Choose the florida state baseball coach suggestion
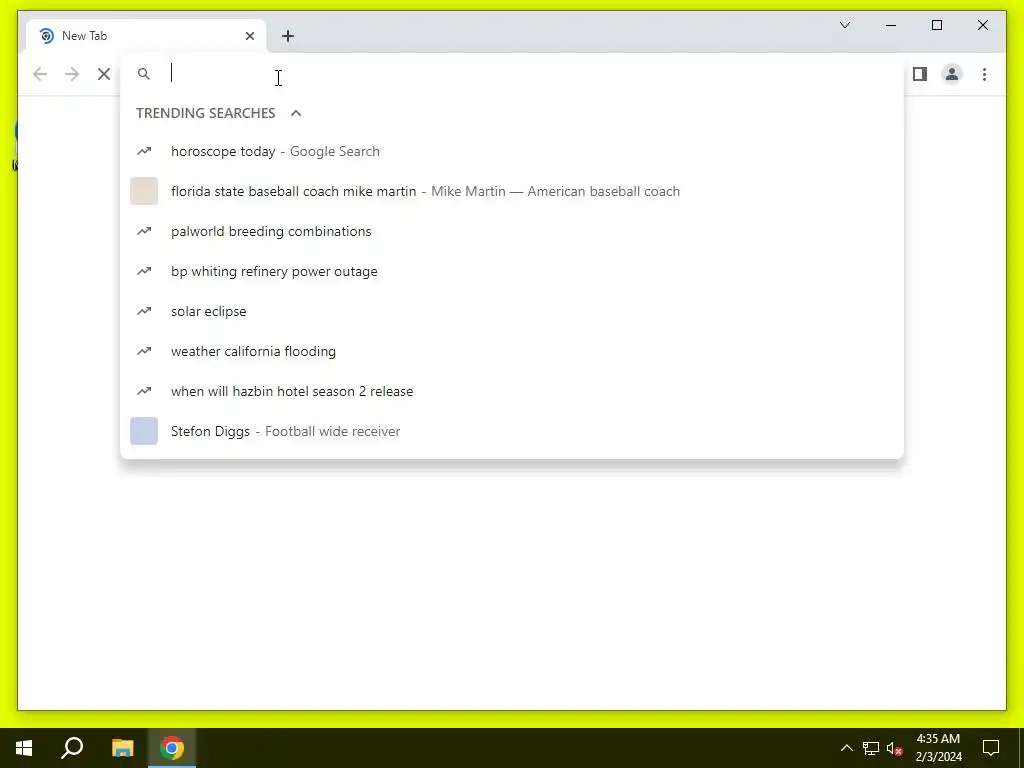1024x768 pixels. (x=512, y=191)
